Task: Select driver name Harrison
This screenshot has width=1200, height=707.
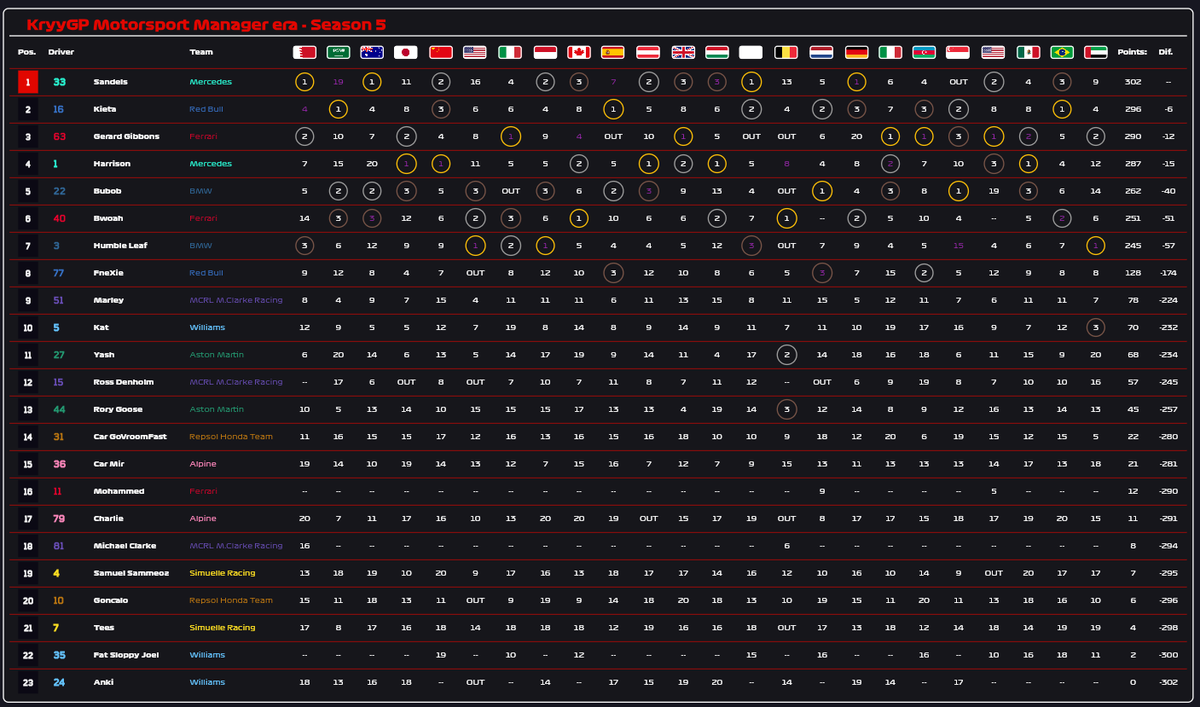Action: pos(112,164)
